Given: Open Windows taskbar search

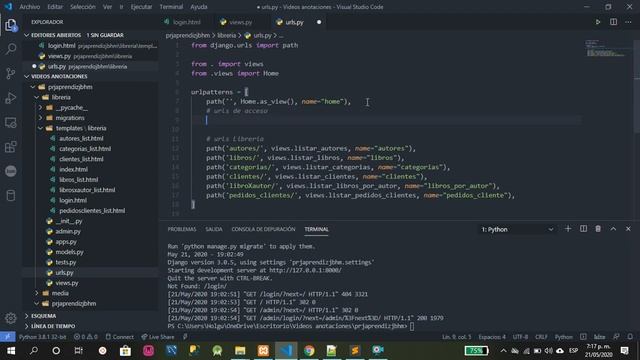Looking at the screenshot, I should pos(34,351).
